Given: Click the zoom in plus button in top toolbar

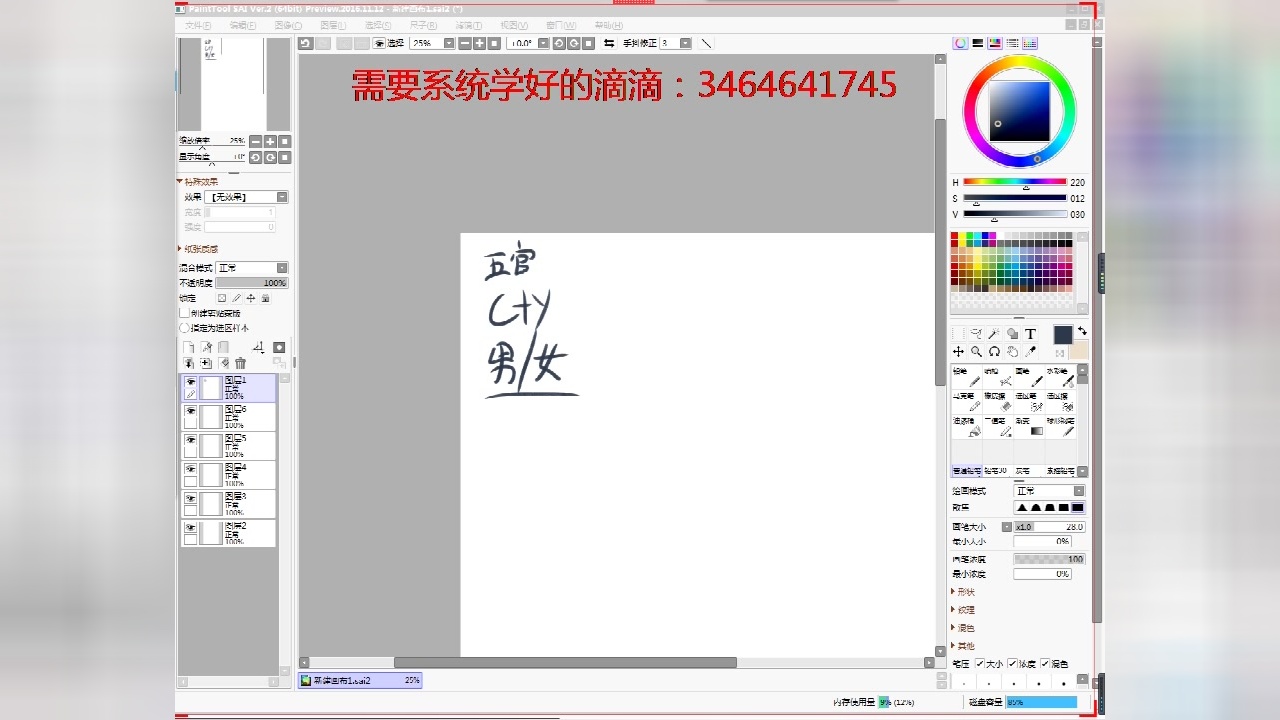Looking at the screenshot, I should click(x=479, y=43).
